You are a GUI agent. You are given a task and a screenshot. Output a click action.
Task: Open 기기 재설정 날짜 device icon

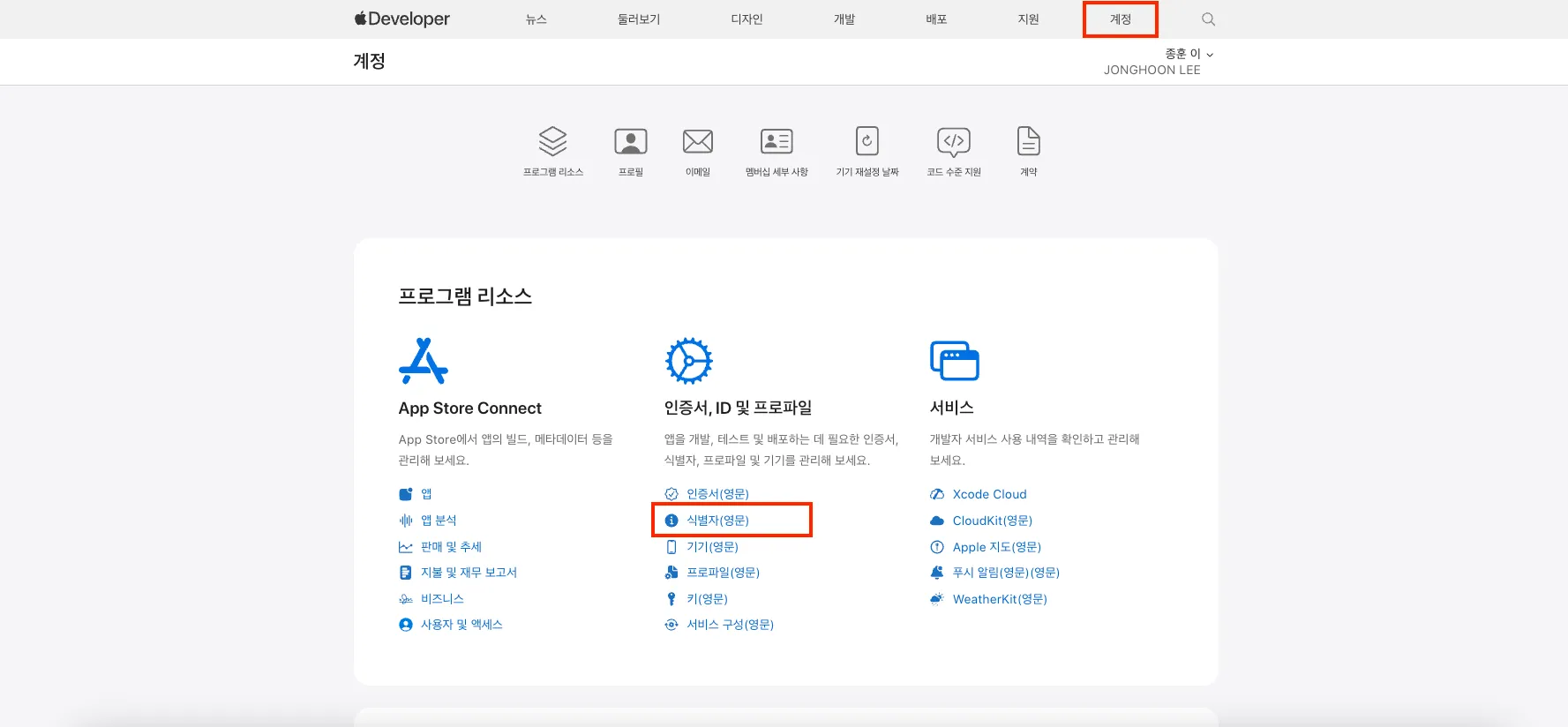click(867, 141)
